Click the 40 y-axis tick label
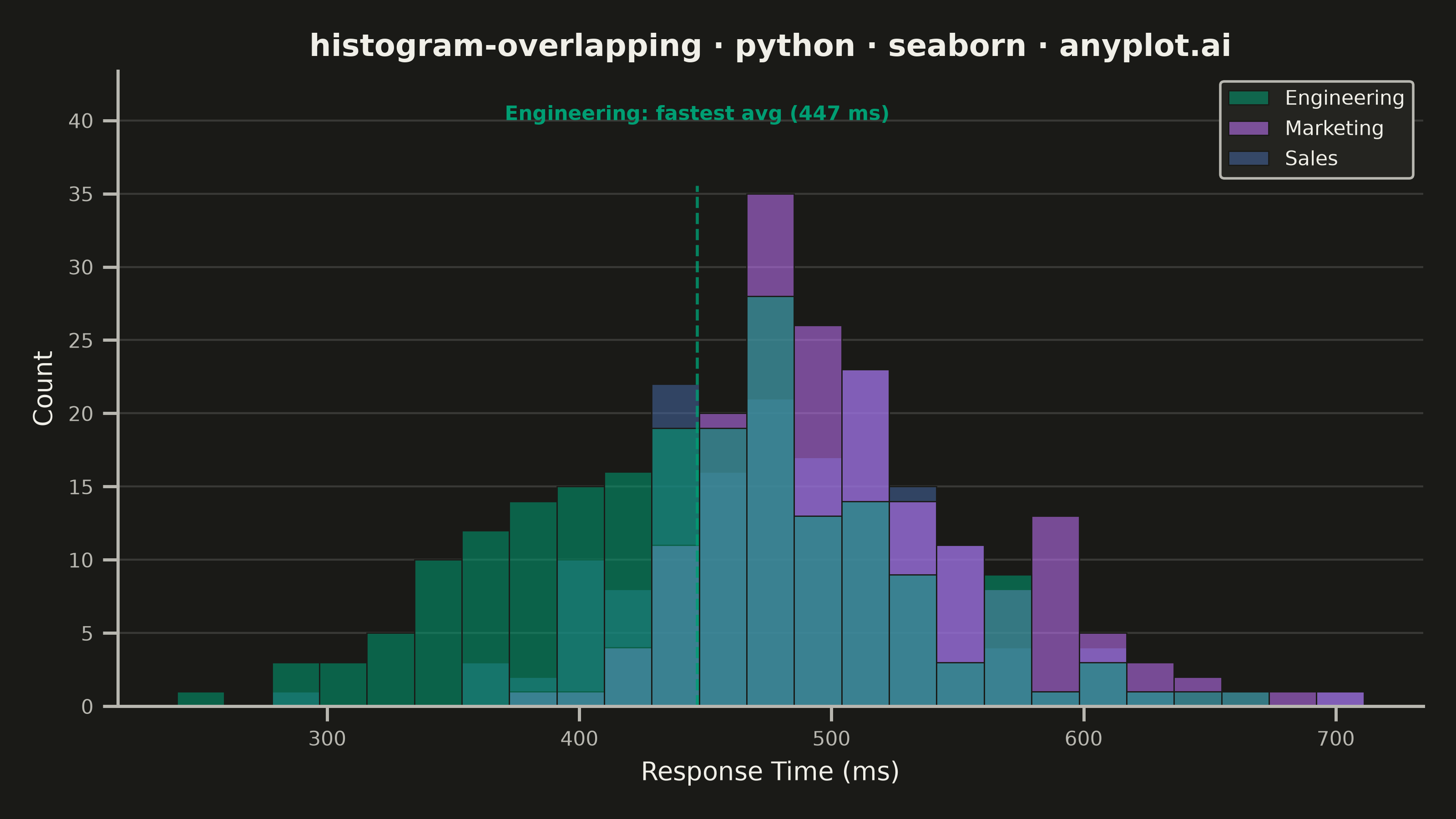Screen dimensions: 1456x819 [81, 121]
